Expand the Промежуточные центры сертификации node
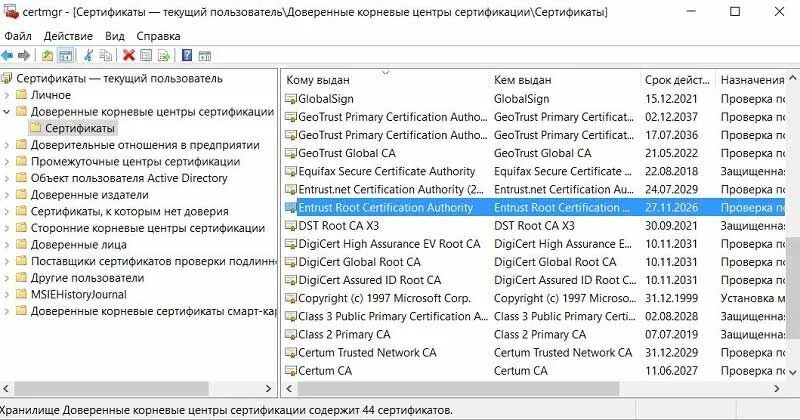Screen dimensions: 800x420 [x=7, y=162]
